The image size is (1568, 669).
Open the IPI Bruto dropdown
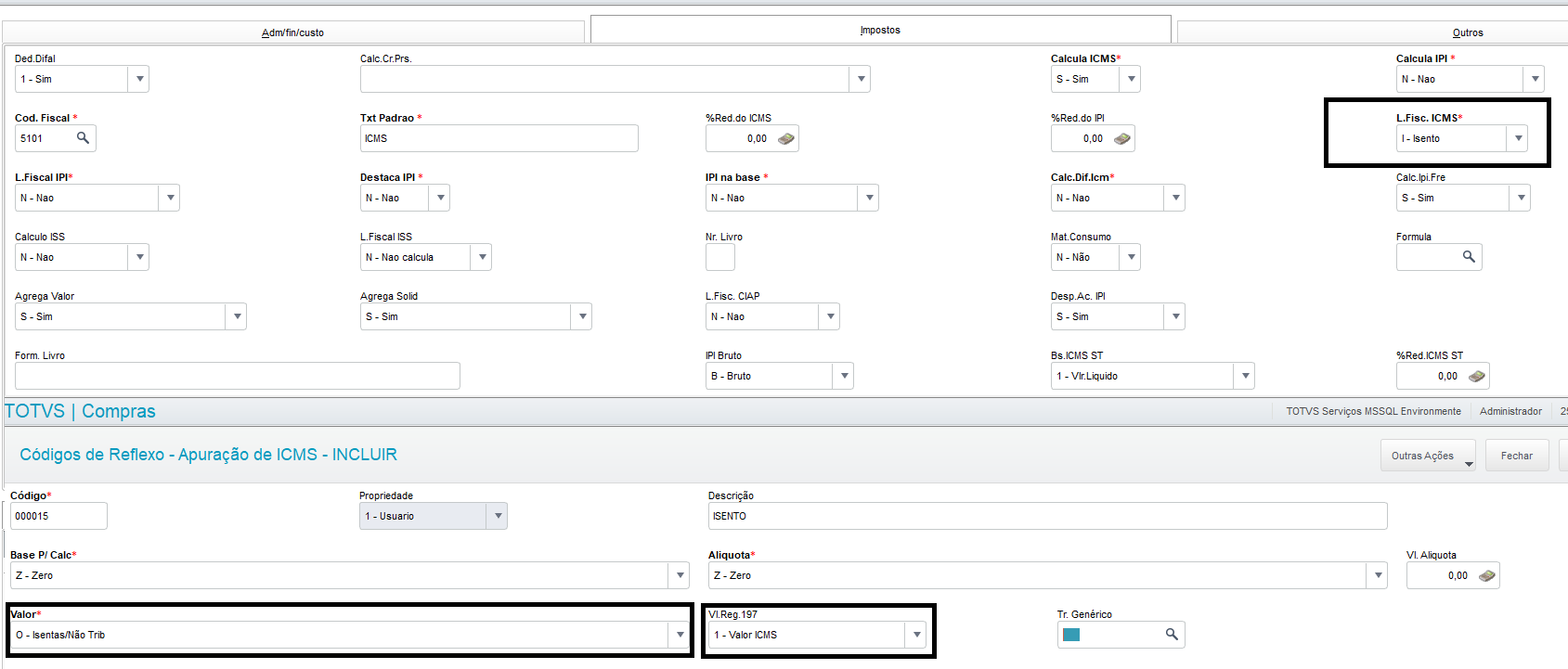point(844,376)
